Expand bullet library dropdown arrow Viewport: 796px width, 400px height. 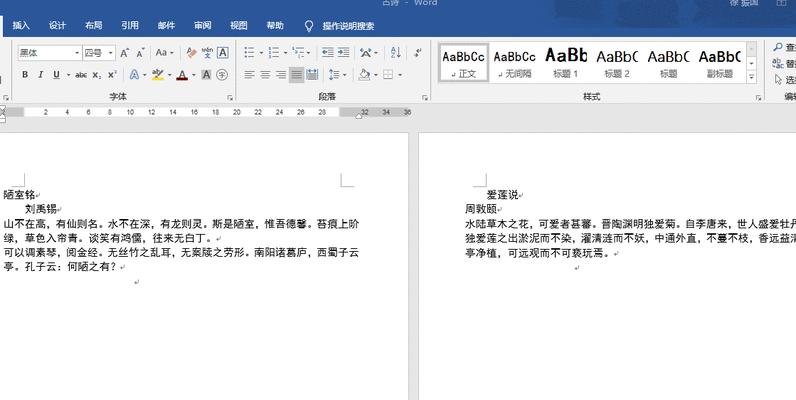pos(261,53)
